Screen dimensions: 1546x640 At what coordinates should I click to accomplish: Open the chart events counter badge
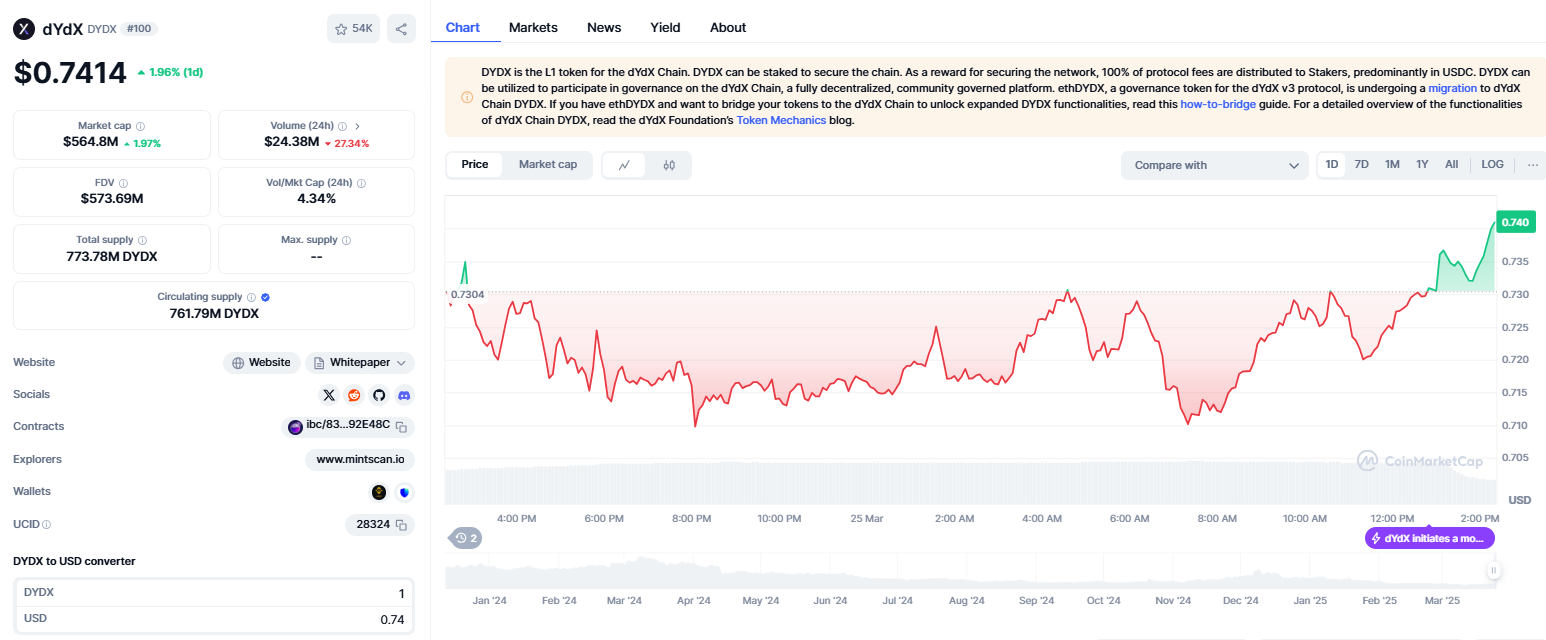466,538
